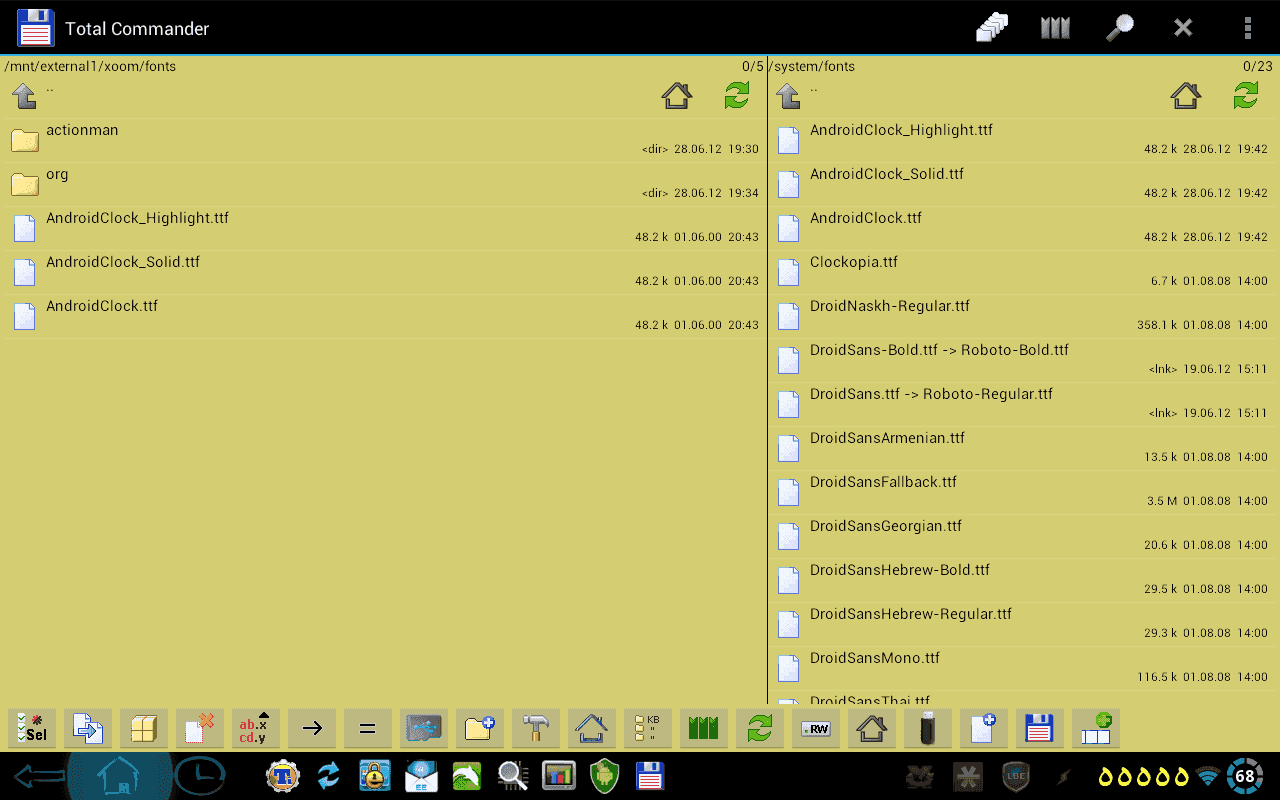This screenshot has height=800, width=1280.
Task: Tap the RW remount toolbar icon
Action: click(816, 729)
